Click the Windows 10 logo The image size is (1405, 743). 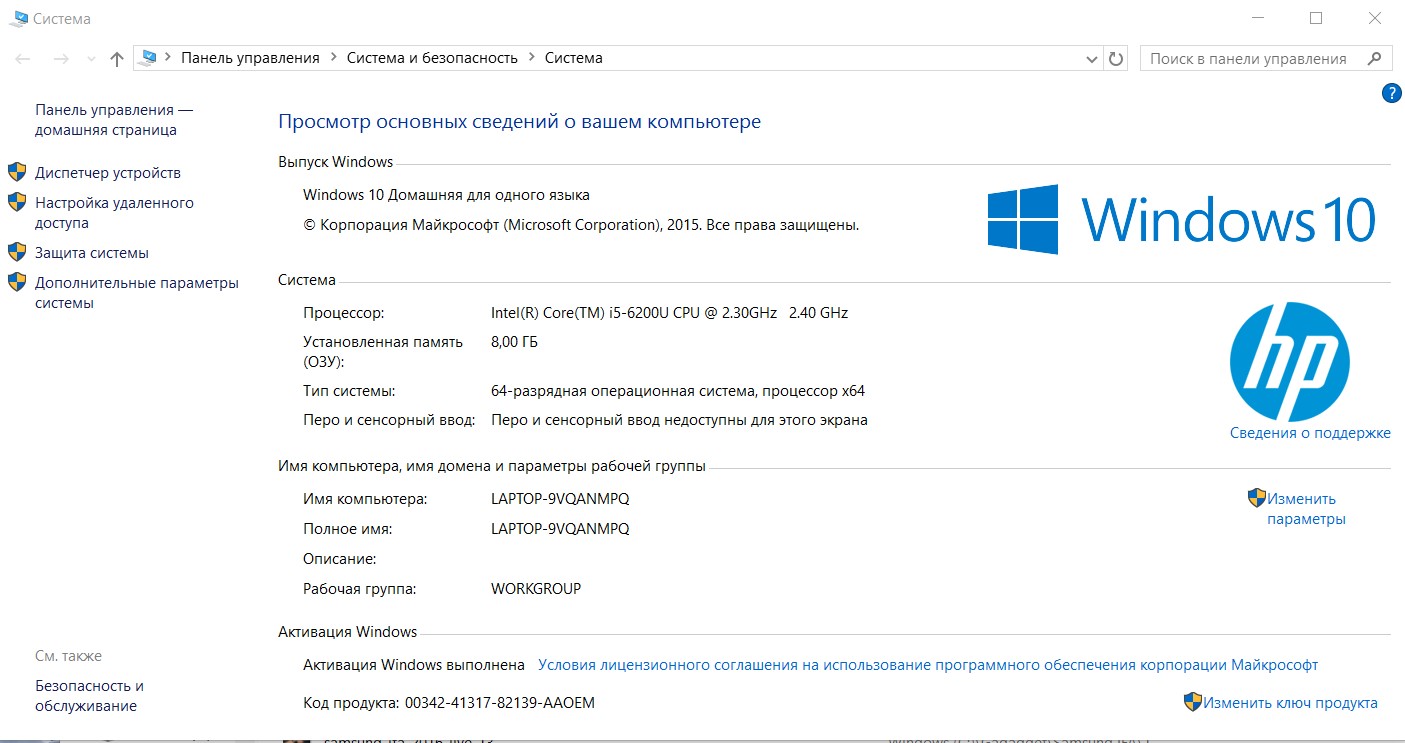tap(1181, 219)
